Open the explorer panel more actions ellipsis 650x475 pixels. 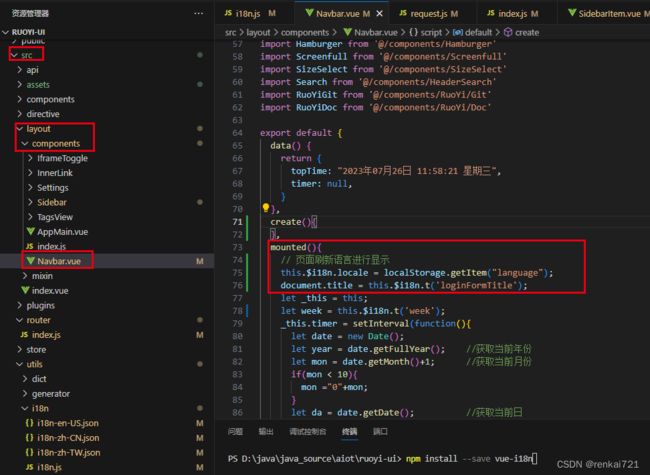point(198,14)
